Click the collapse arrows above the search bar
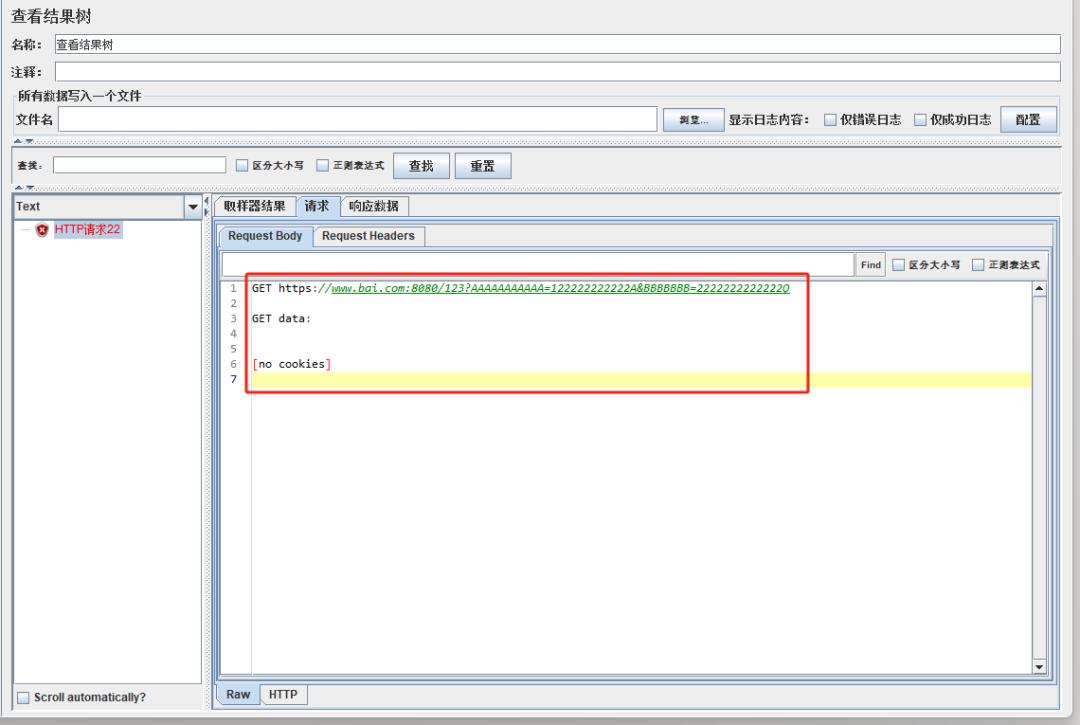 24,141
